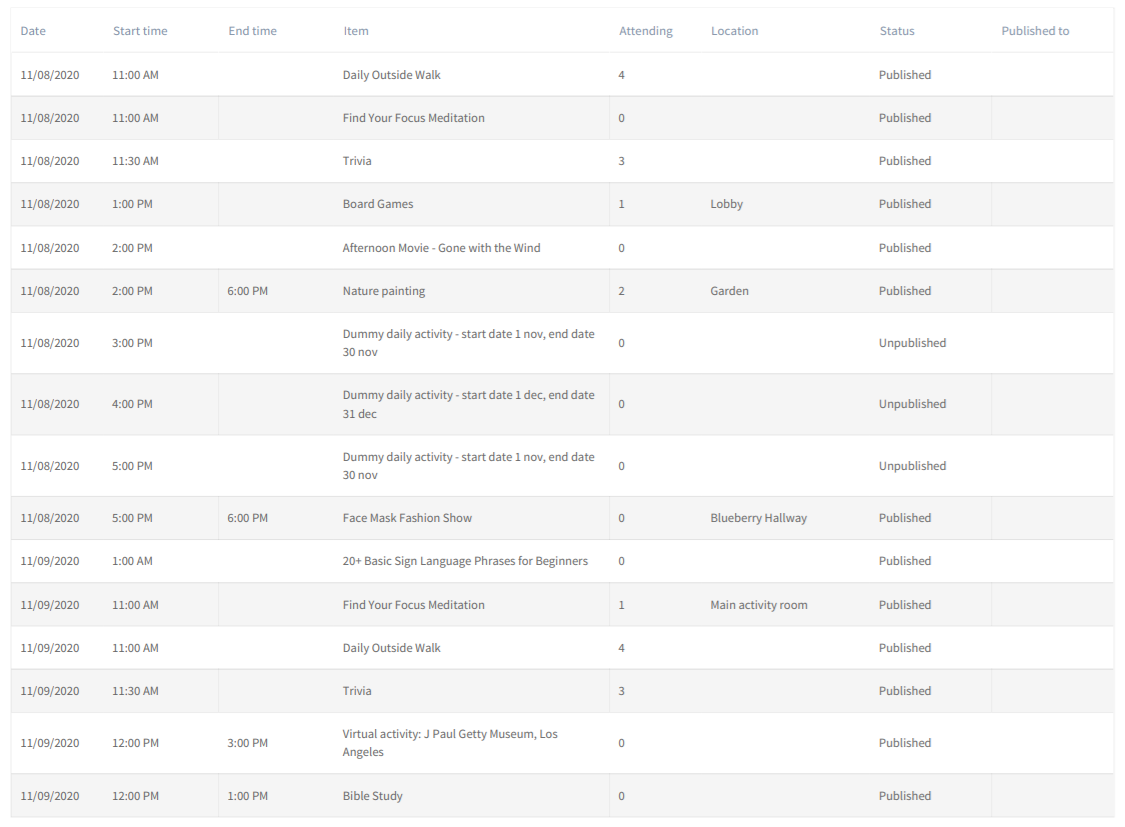The height and width of the screenshot is (827, 1125).
Task: Click the Start time column header
Action: click(140, 31)
